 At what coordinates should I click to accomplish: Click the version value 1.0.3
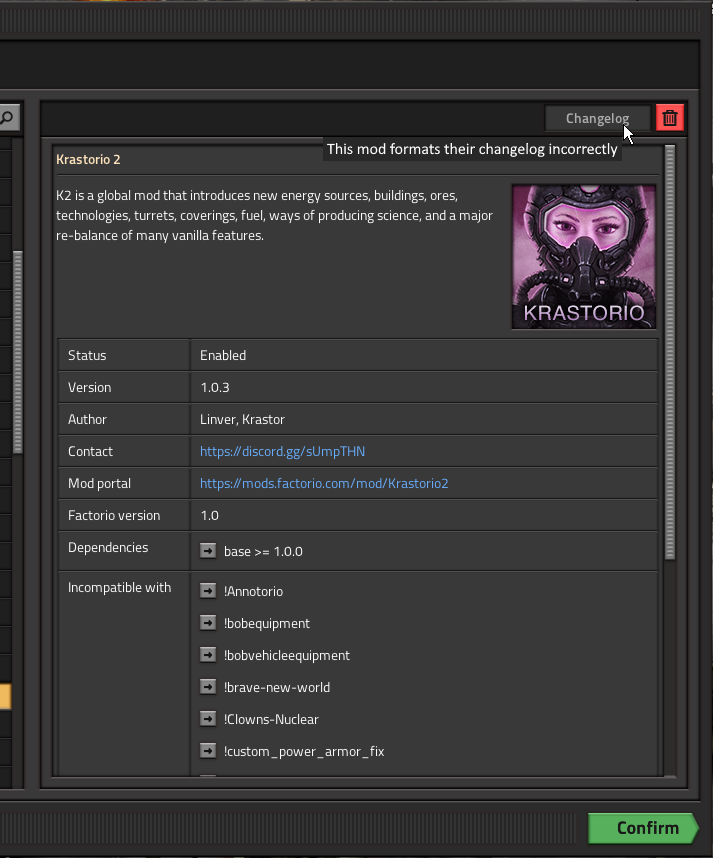(x=216, y=387)
